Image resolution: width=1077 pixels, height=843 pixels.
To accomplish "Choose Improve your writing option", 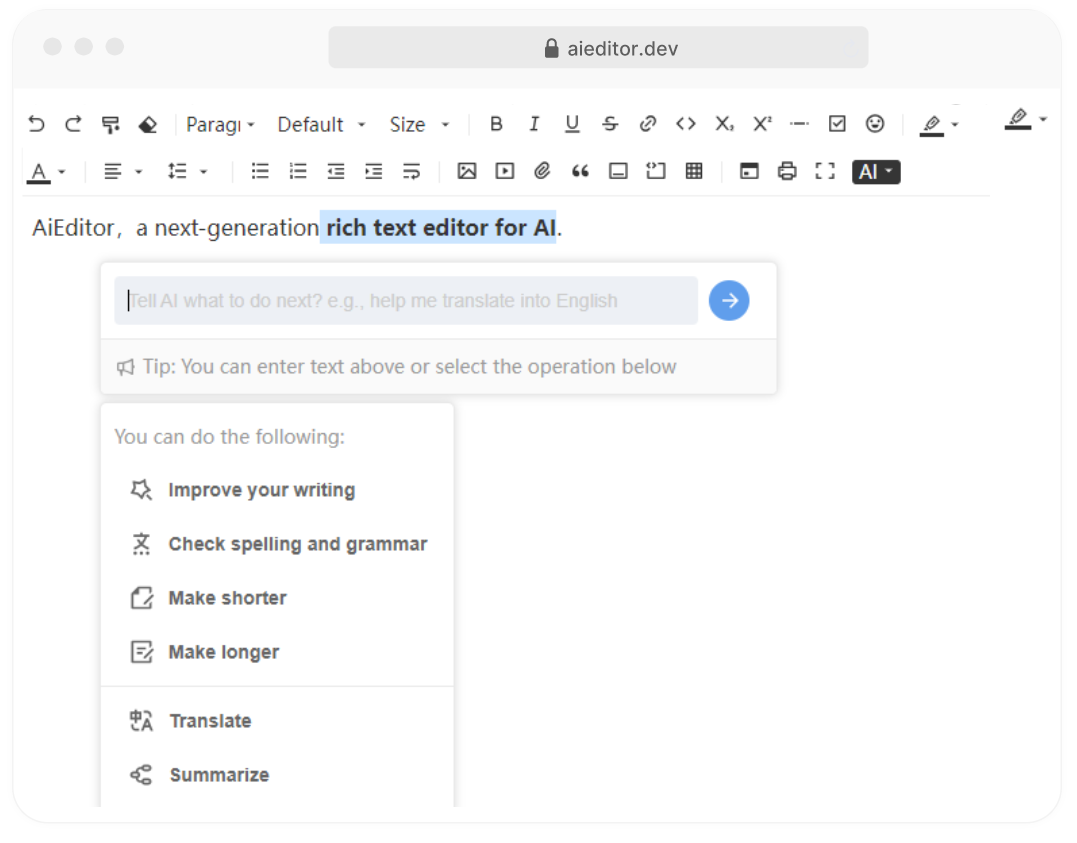I will coord(261,490).
